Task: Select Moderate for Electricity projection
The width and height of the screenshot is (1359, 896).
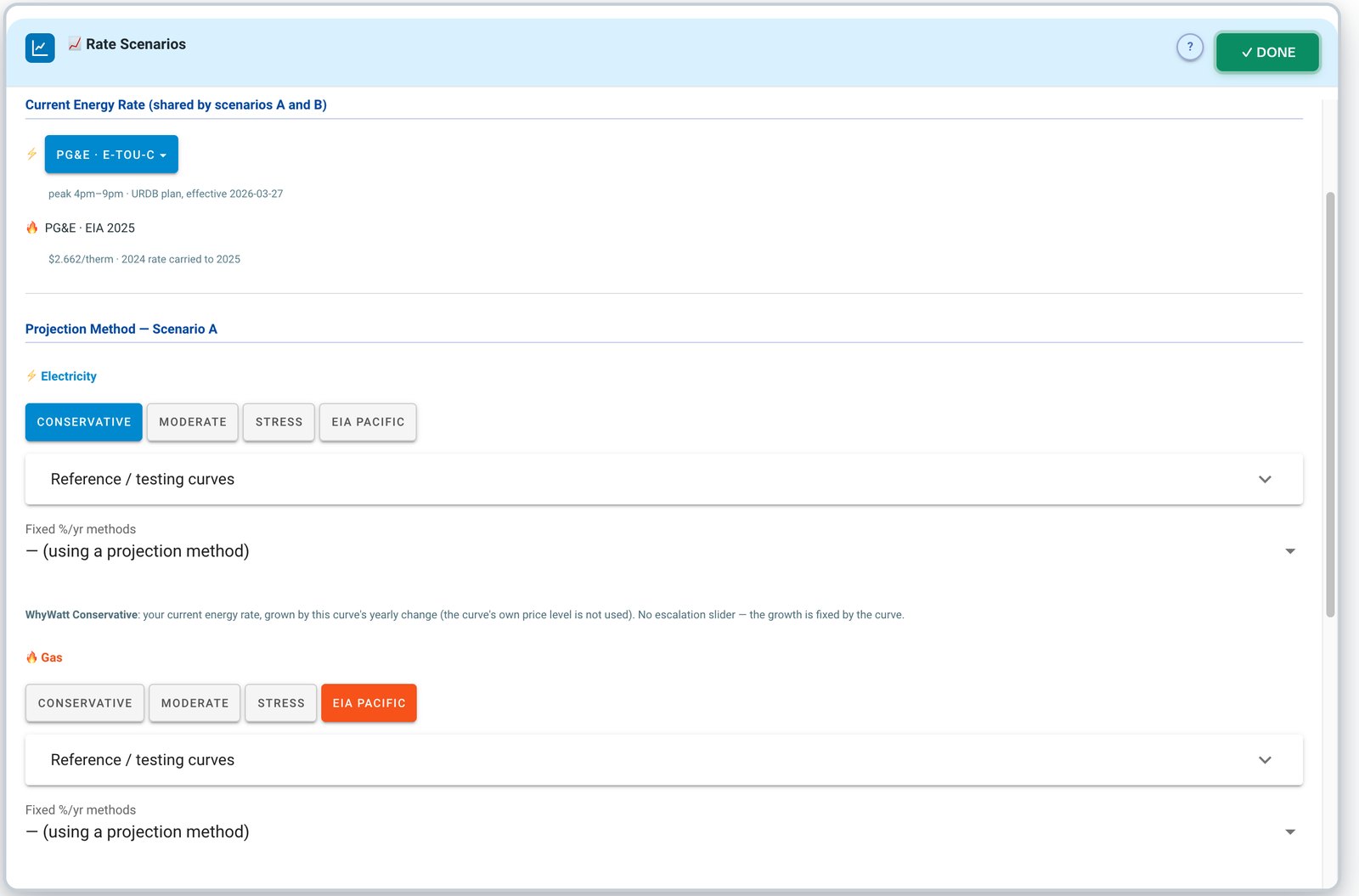Action: (x=193, y=422)
